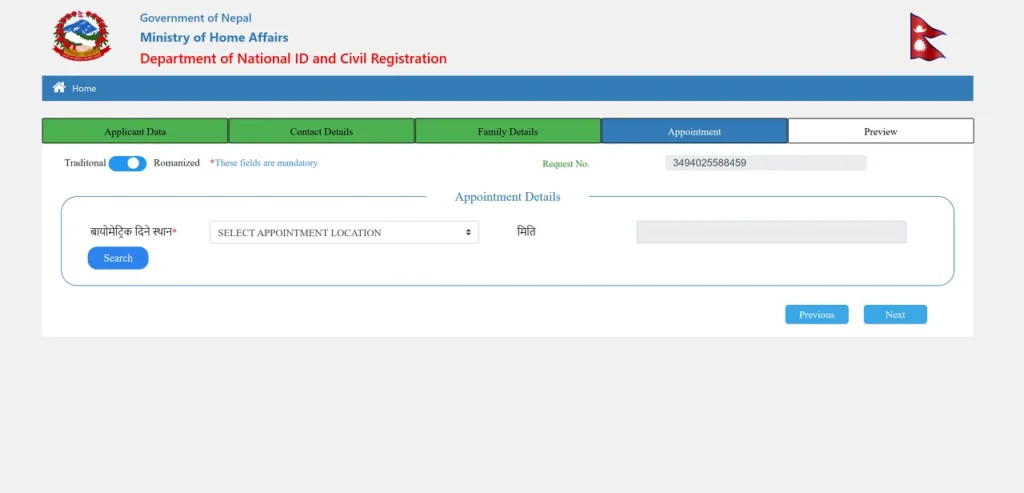Click the date (मिति) input field
The image size is (1024, 493).
(771, 232)
